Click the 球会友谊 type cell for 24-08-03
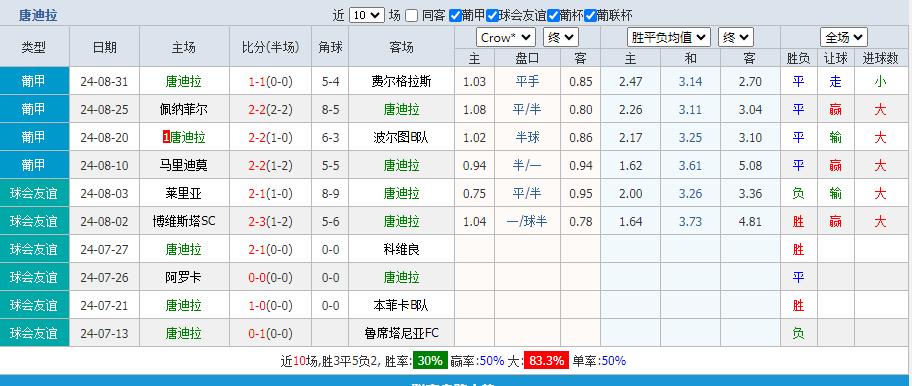The height and width of the screenshot is (386, 912). [x=34, y=193]
